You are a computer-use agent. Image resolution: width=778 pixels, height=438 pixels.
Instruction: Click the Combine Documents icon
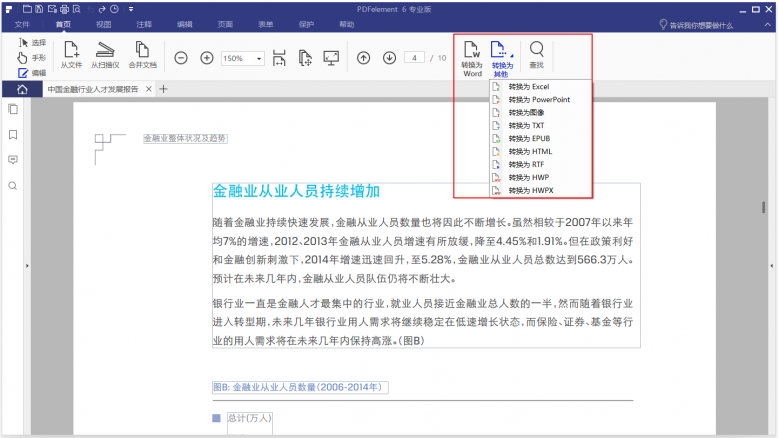coord(142,55)
